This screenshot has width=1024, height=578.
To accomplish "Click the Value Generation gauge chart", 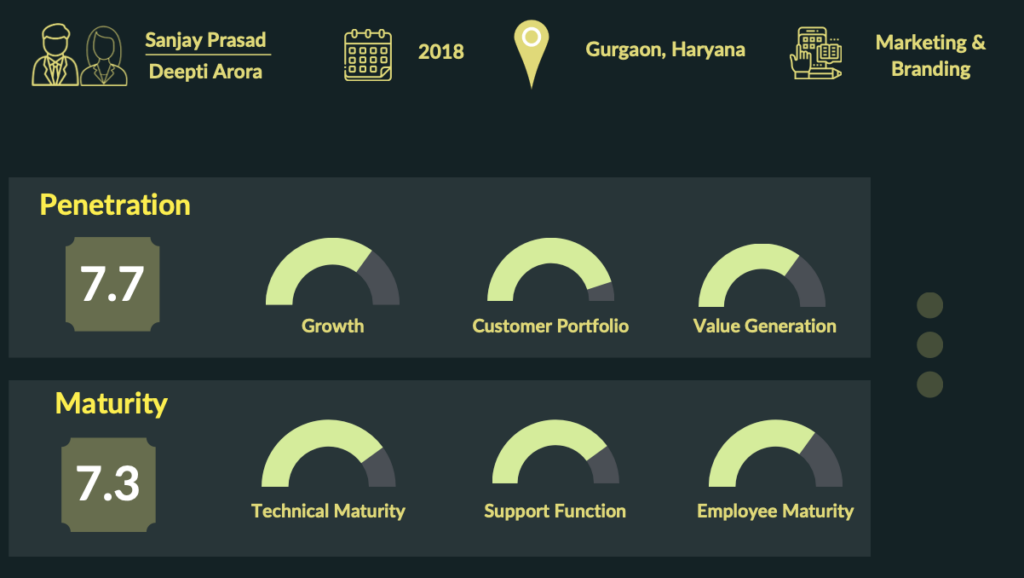I will click(762, 275).
